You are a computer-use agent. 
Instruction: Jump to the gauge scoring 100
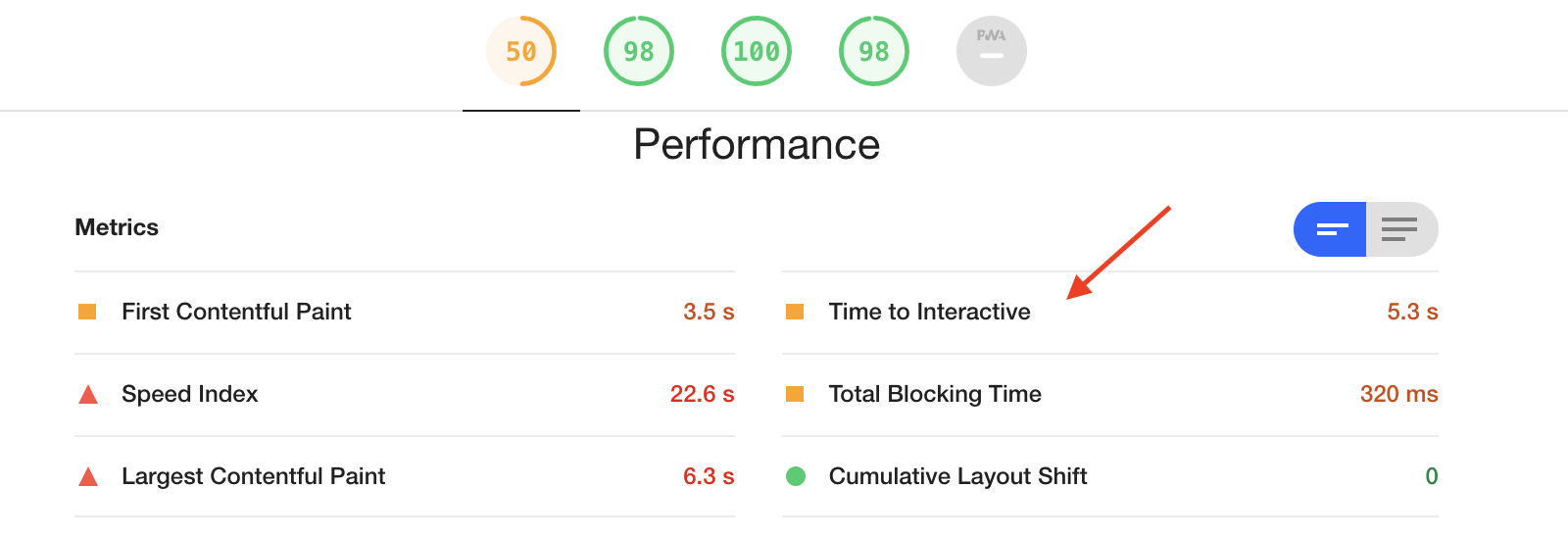click(757, 51)
